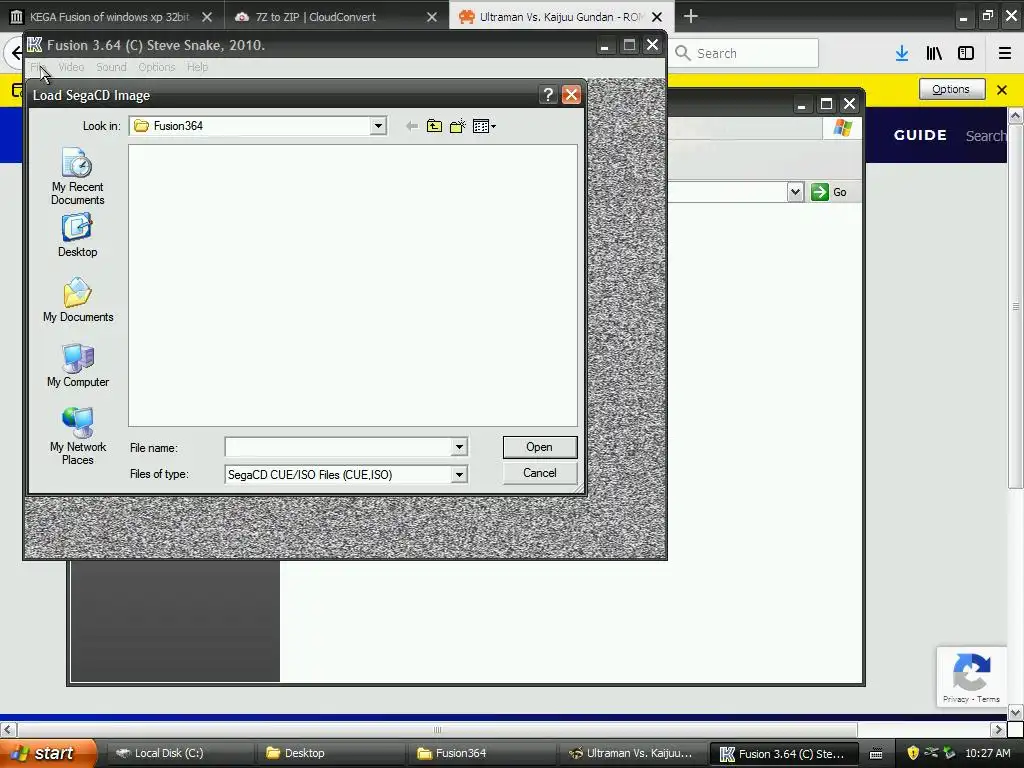Open the Video menu in Fusion
The height and width of the screenshot is (768, 1024).
tap(71, 67)
